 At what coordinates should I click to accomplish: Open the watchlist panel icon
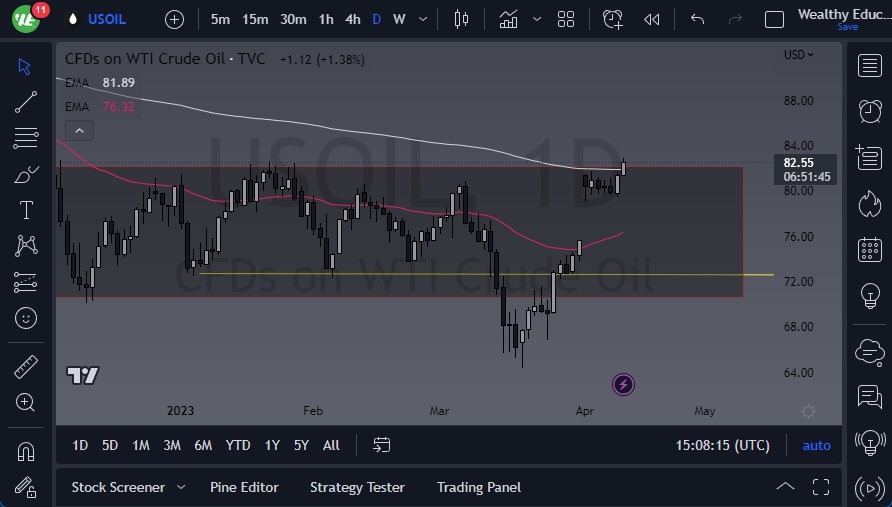coord(869,66)
